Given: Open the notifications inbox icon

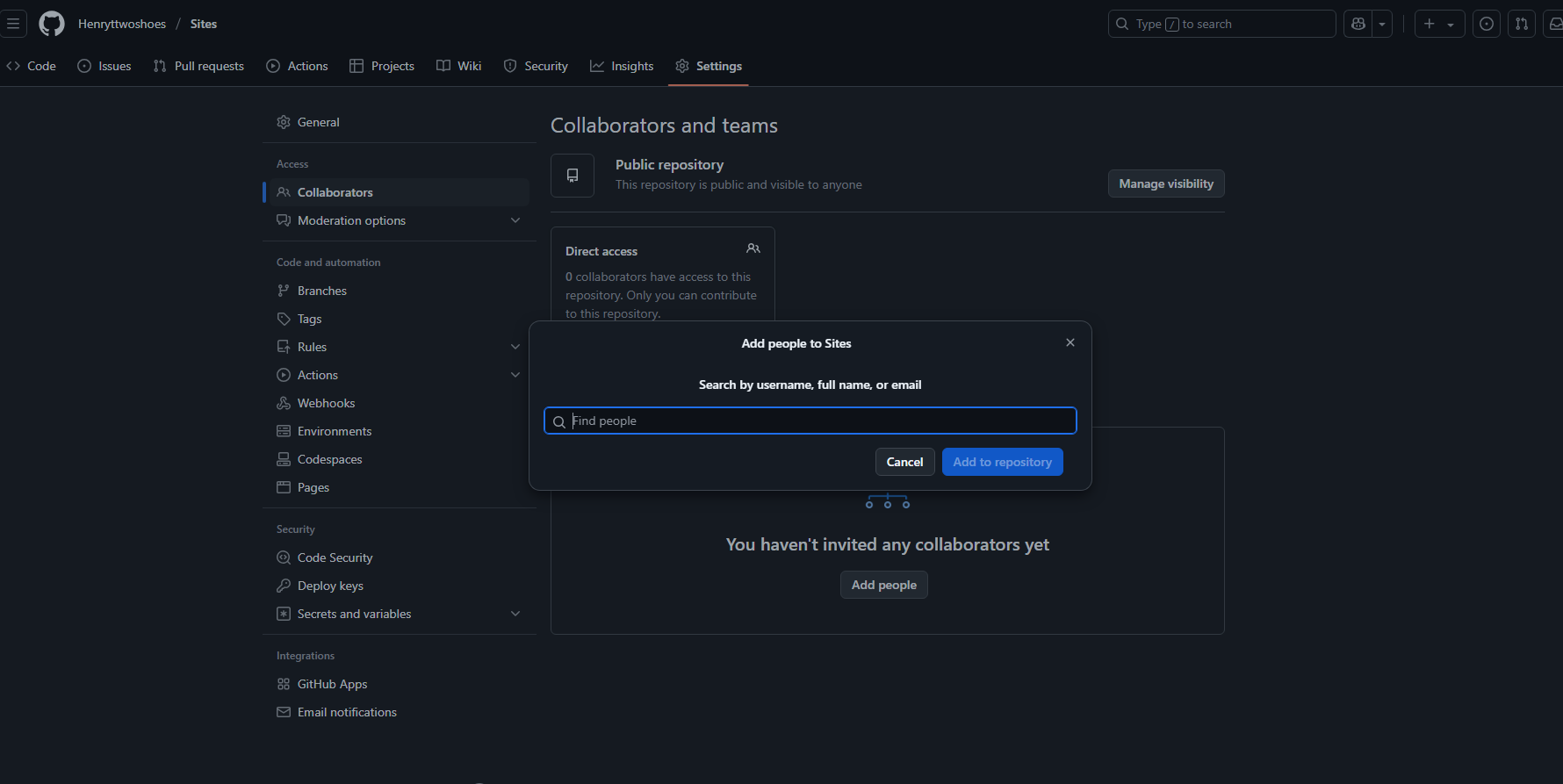Looking at the screenshot, I should tap(1554, 24).
